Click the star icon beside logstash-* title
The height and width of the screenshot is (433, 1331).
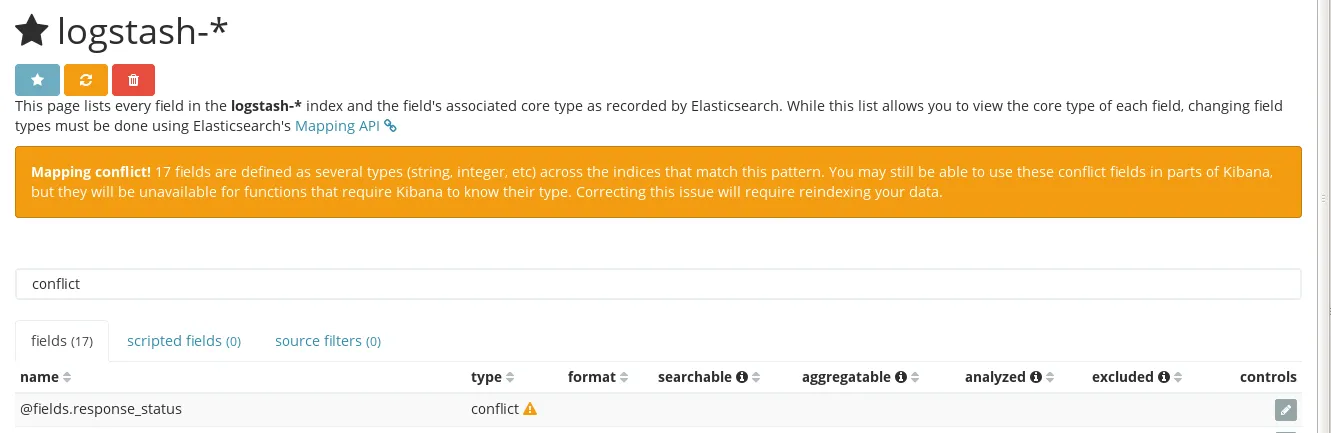coord(32,31)
